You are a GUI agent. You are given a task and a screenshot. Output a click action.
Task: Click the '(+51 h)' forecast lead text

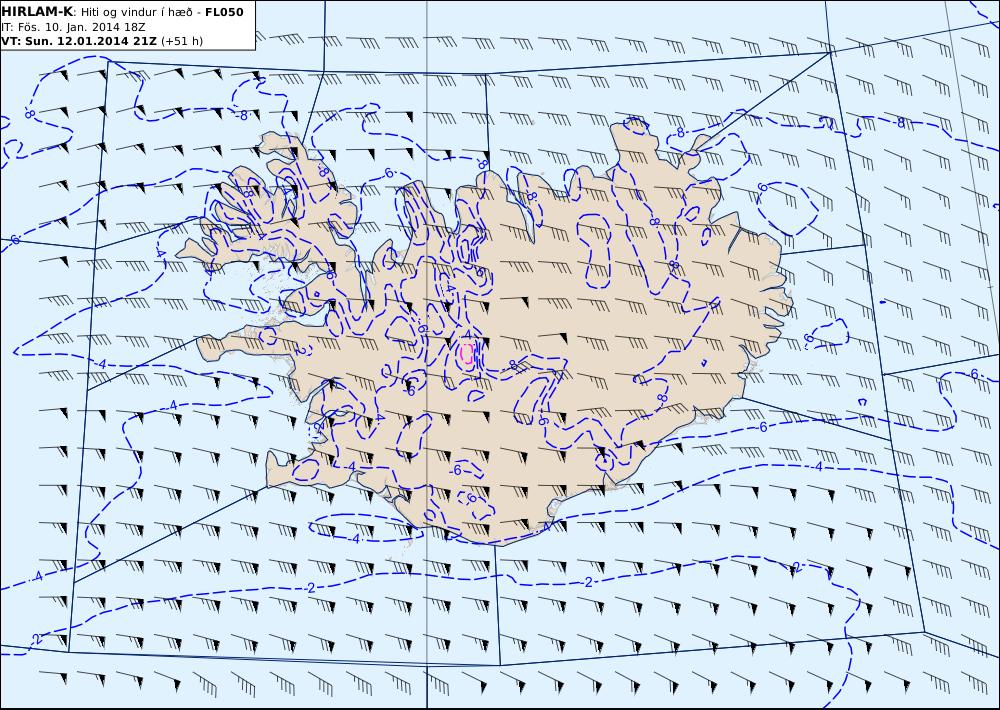point(182,41)
